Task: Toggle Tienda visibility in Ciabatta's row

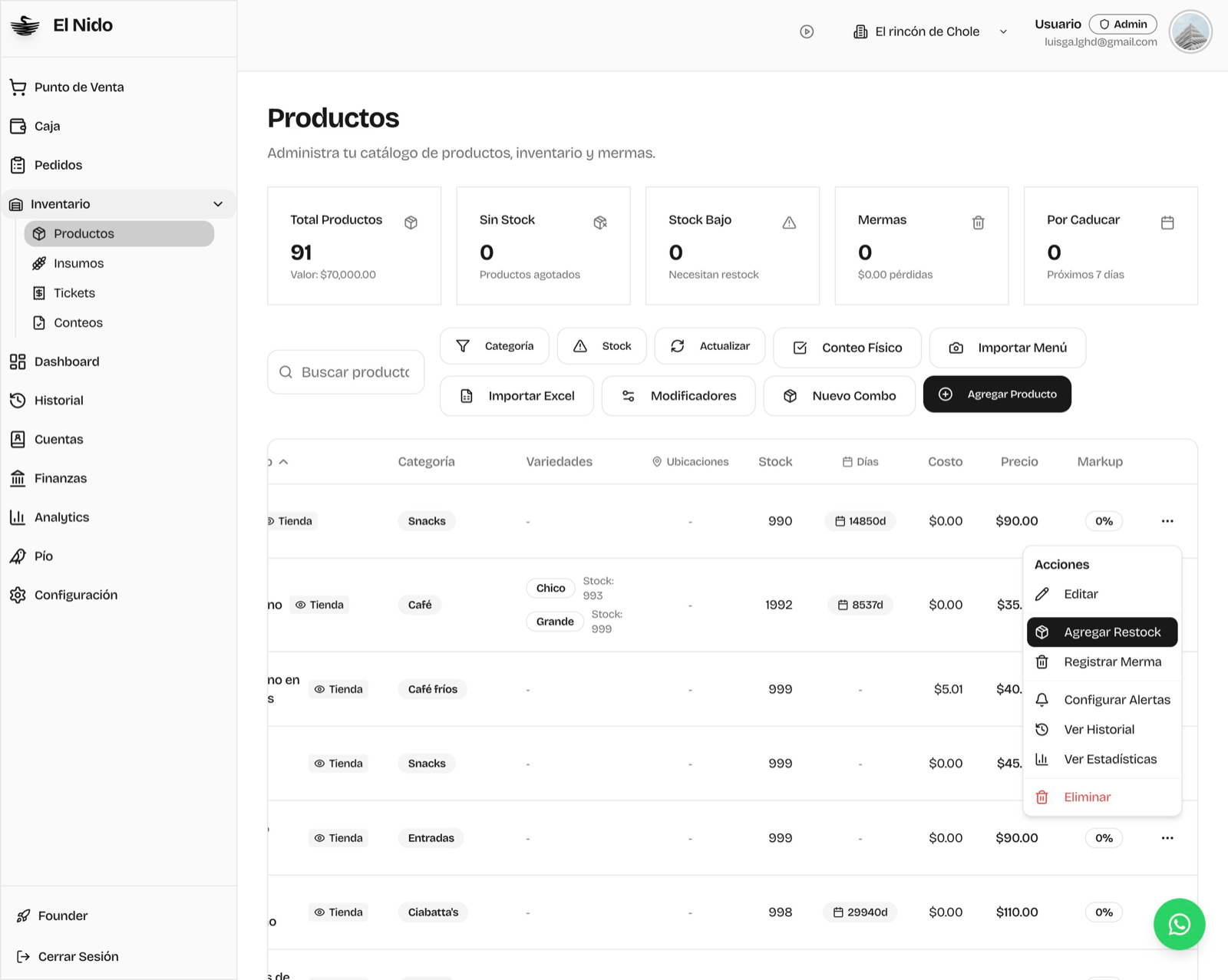Action: 338,912
